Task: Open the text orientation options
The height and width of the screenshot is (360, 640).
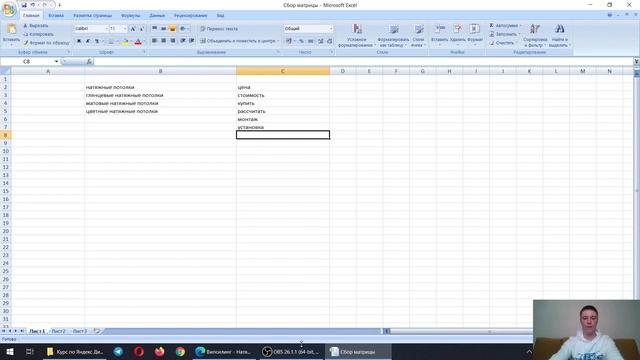Action: [184, 29]
